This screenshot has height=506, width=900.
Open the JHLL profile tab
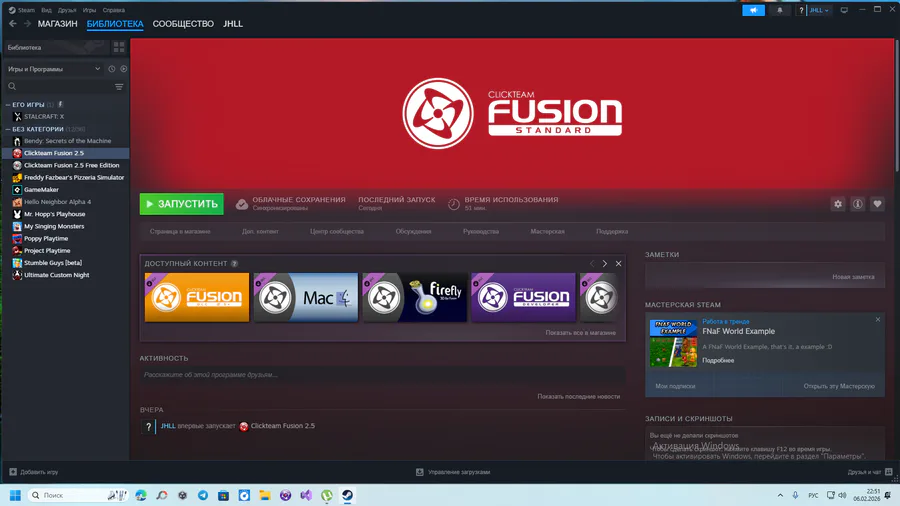(232, 24)
